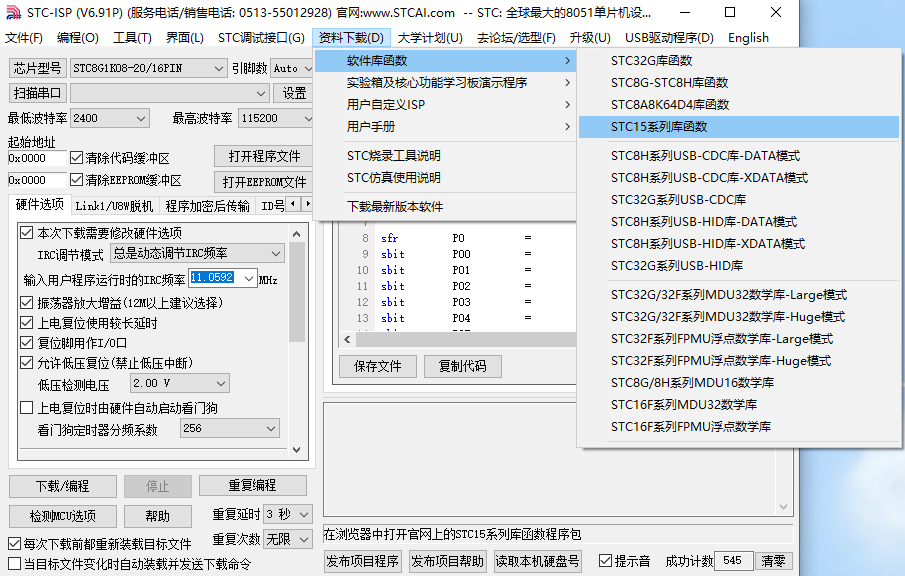This screenshot has width=905, height=576.
Task: Click the code view horizontal scrollbar left arrow
Action: coord(347,339)
